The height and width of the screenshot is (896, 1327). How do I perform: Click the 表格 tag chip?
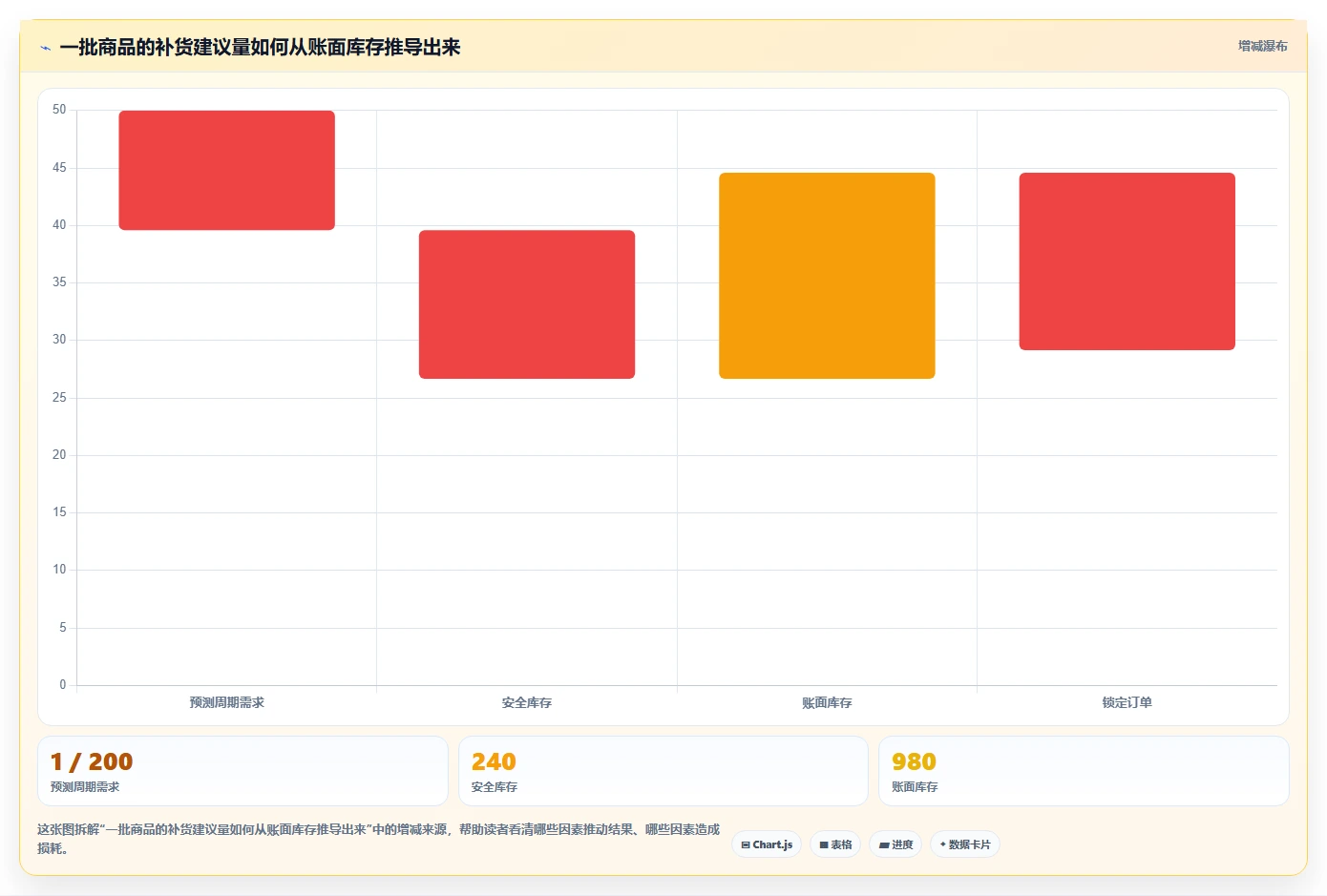(835, 844)
